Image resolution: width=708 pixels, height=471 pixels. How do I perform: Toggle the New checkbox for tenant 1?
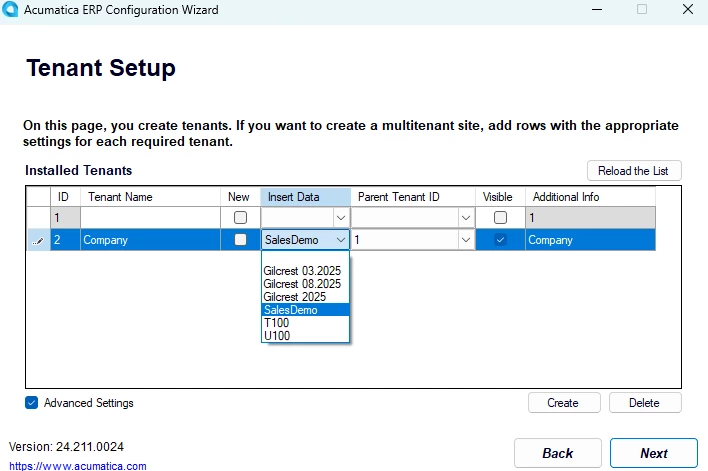click(x=240, y=218)
